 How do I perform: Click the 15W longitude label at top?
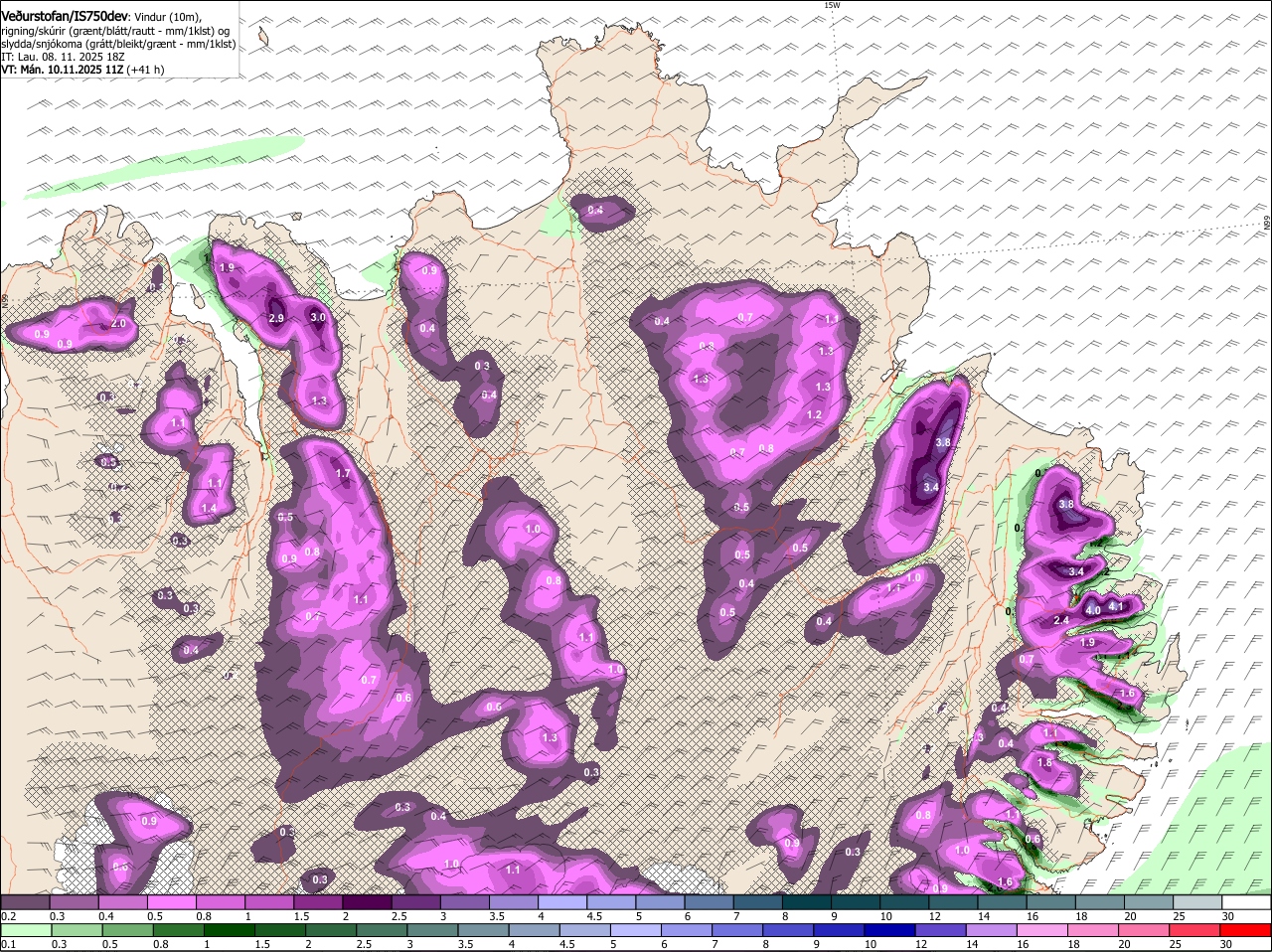[832, 5]
